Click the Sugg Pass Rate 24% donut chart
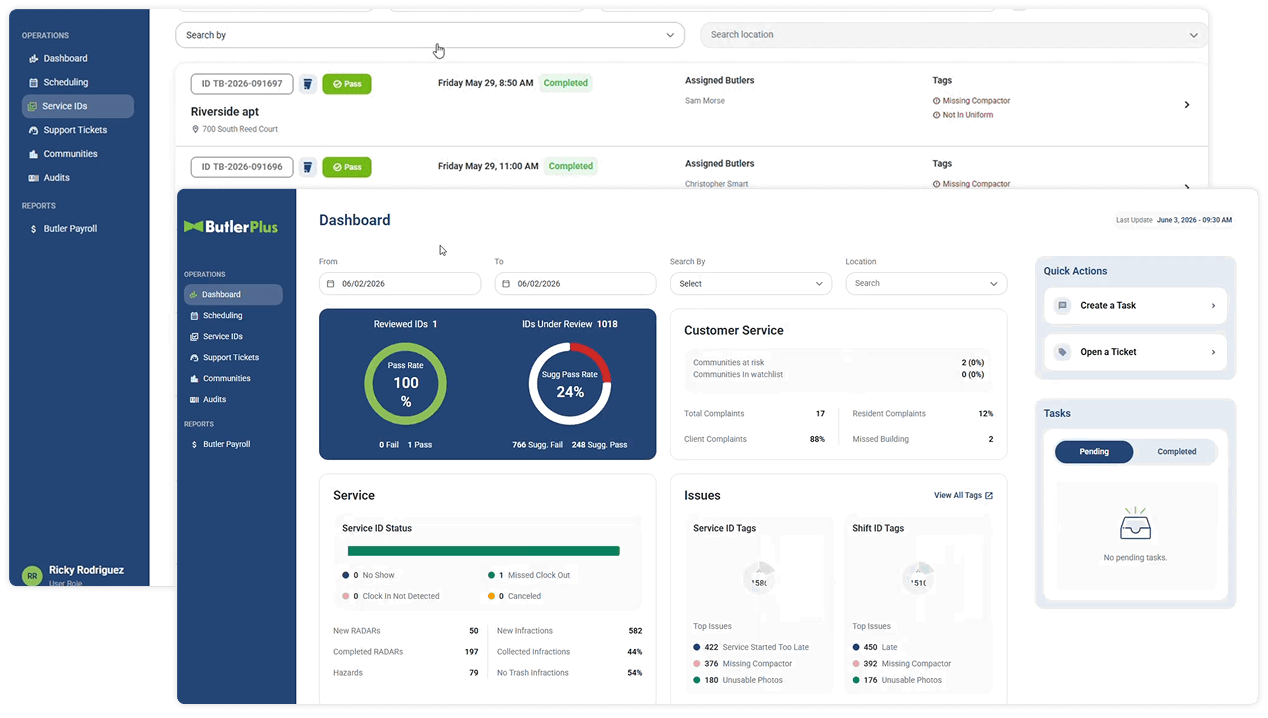 click(569, 384)
